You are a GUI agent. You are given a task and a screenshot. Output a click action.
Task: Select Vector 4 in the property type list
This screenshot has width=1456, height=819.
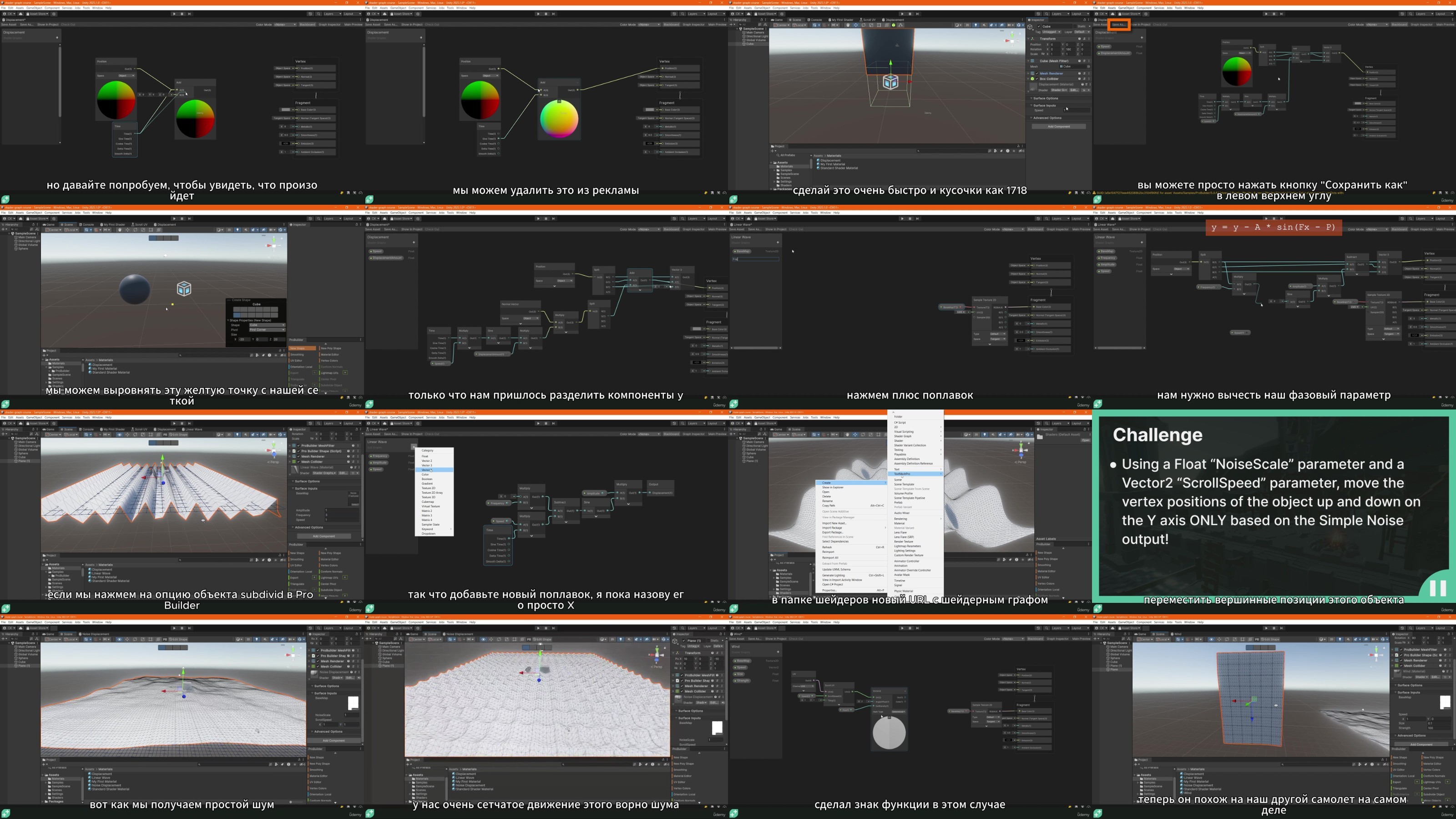pos(435,470)
